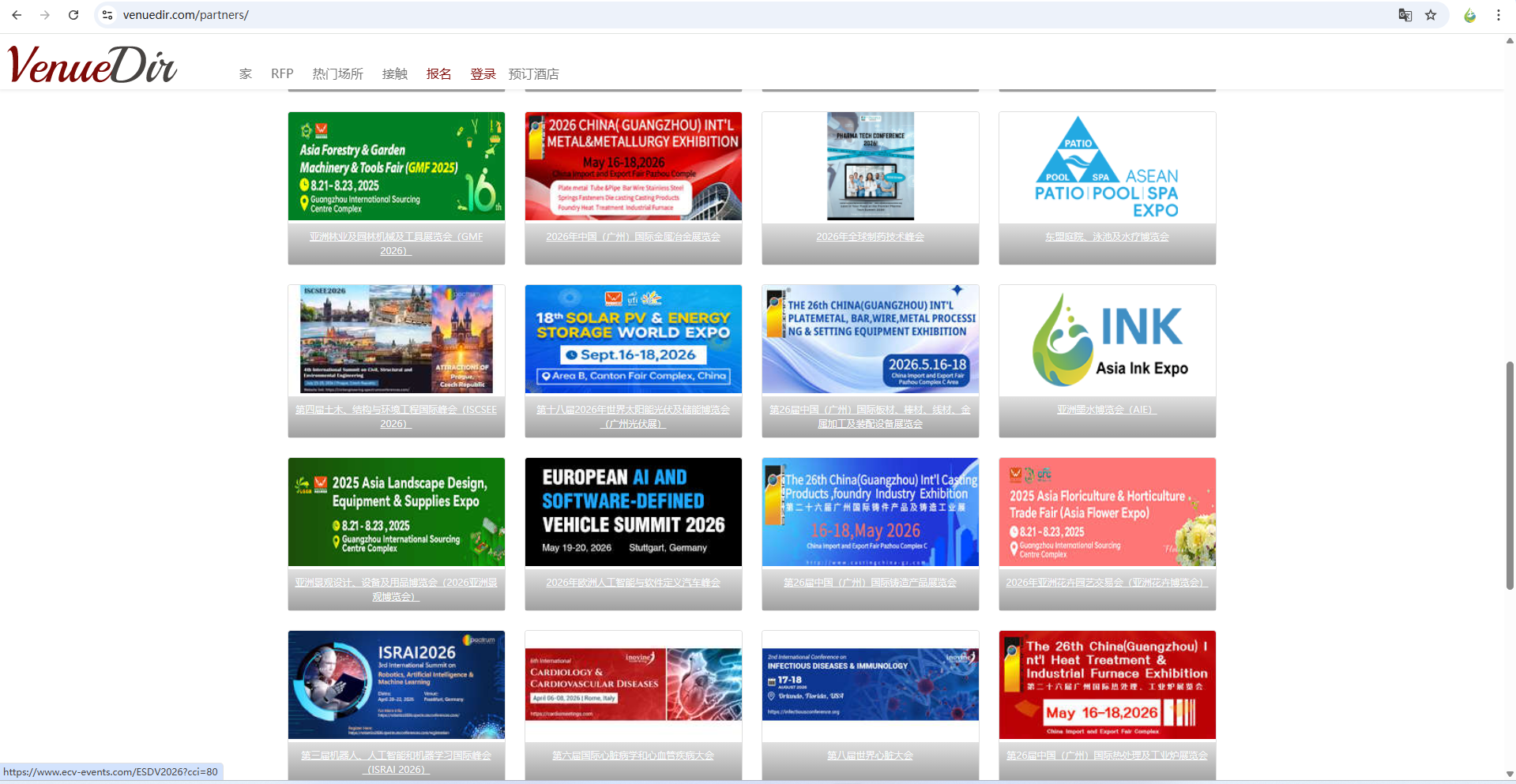The width and height of the screenshot is (1516, 784).
Task: Click the VenueDir logo
Action: tap(92, 64)
